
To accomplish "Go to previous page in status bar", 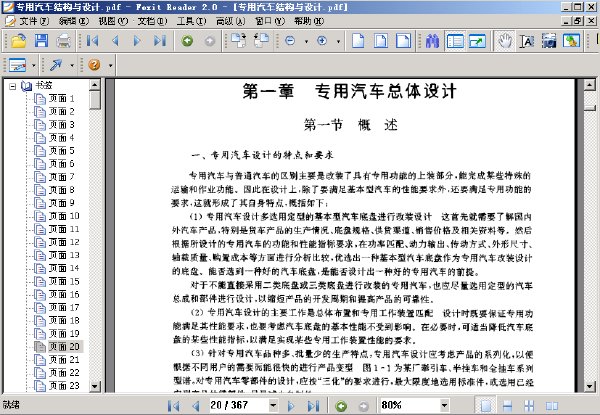I will (196, 405).
